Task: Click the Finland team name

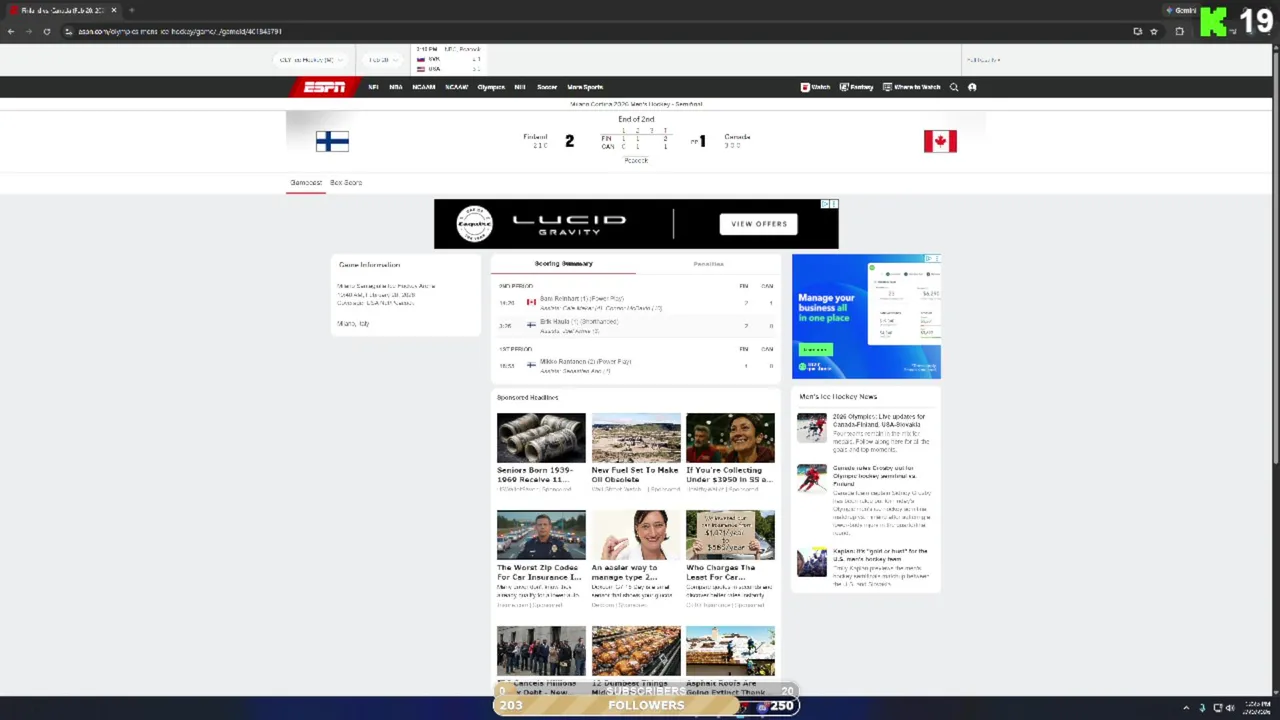Action: coord(535,137)
